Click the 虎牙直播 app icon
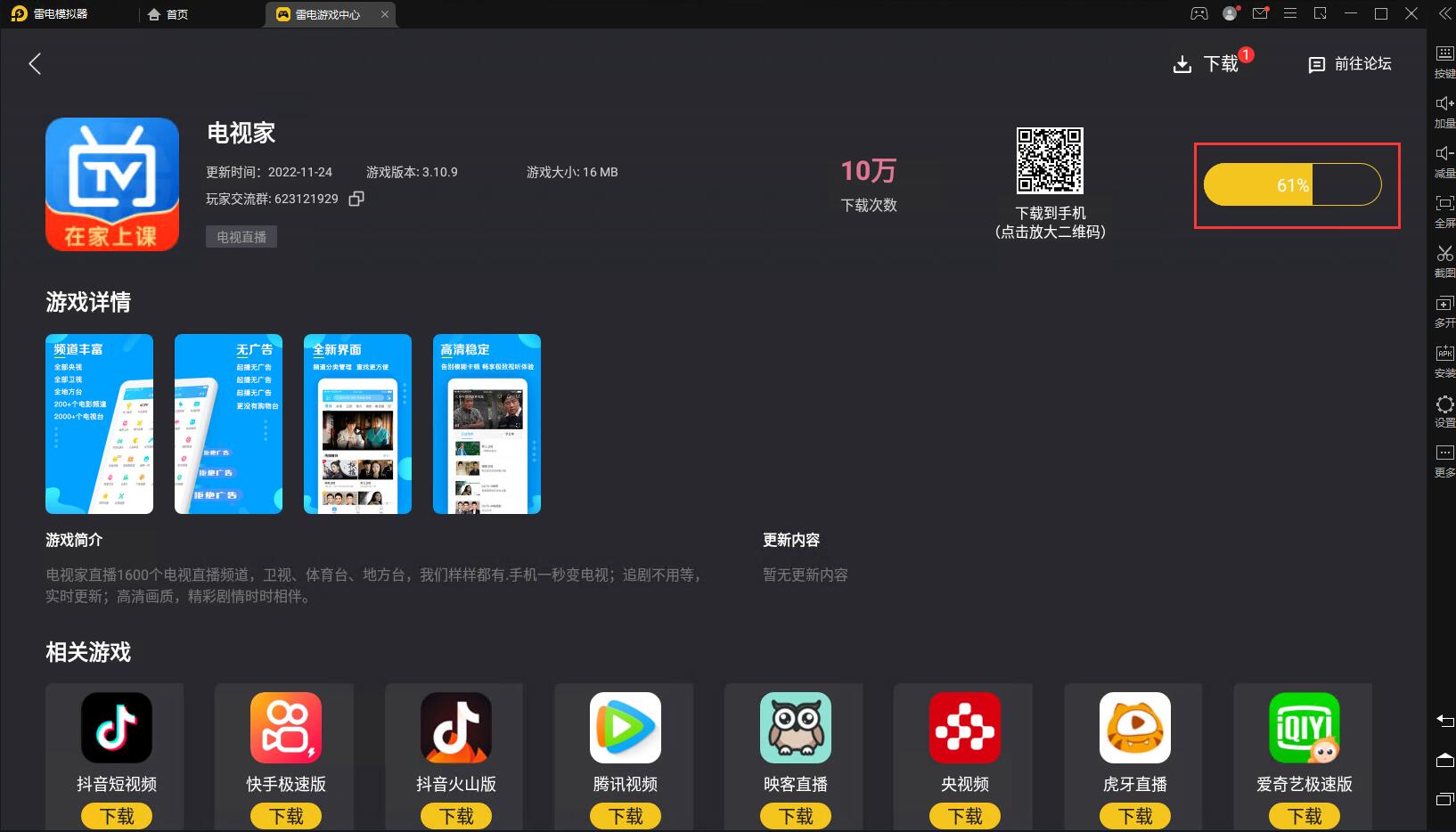 point(1135,728)
